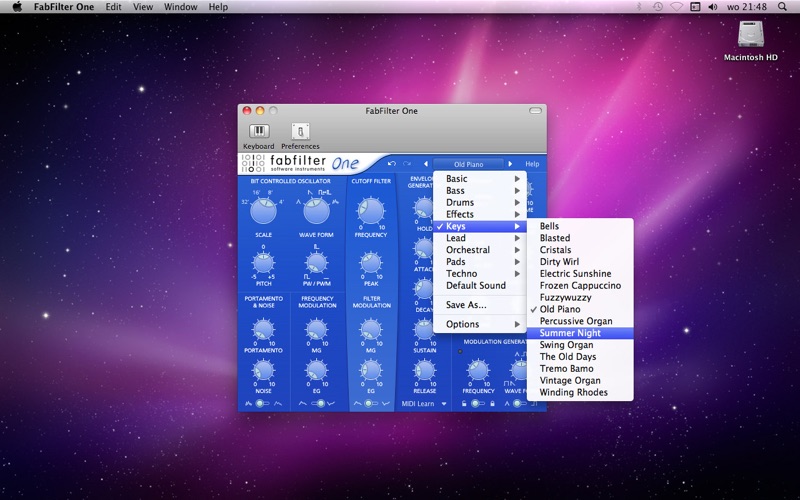800x500 pixels.
Task: Toggle the Filter Modulation bottom switch
Action: [x=371, y=404]
